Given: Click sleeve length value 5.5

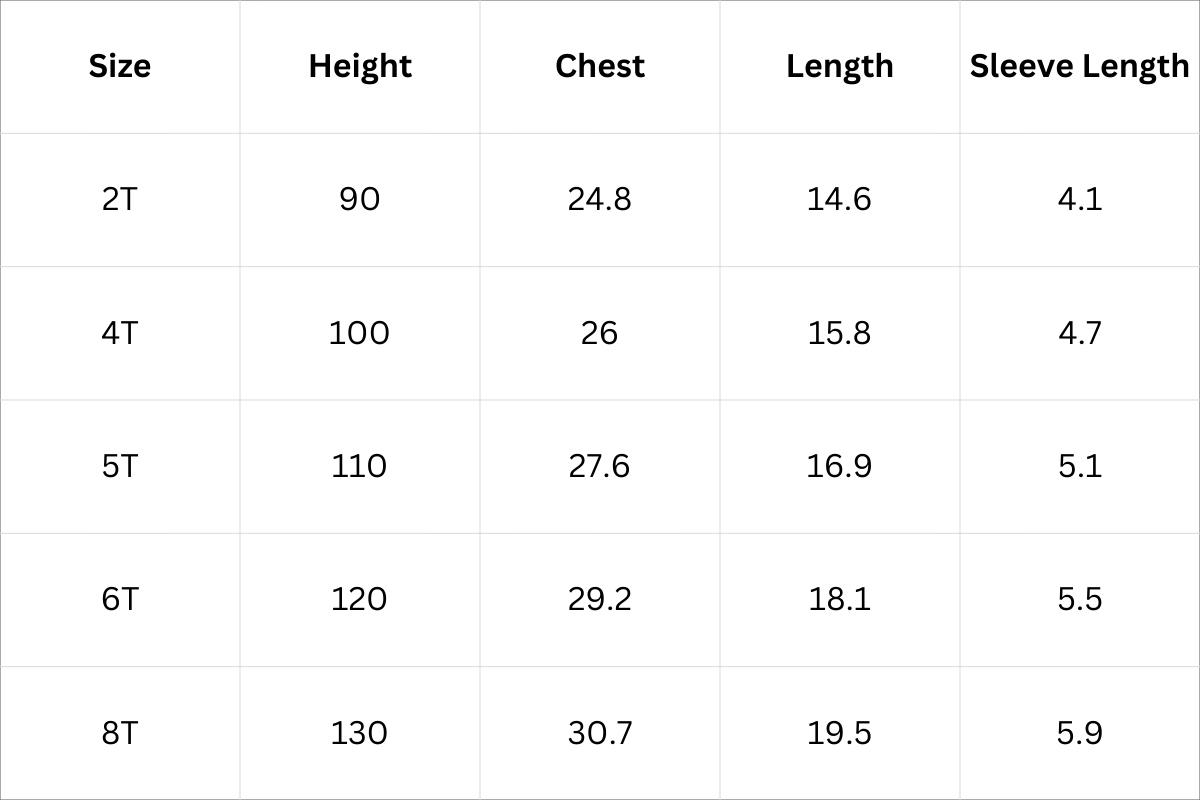Looking at the screenshot, I should pos(1080,599).
